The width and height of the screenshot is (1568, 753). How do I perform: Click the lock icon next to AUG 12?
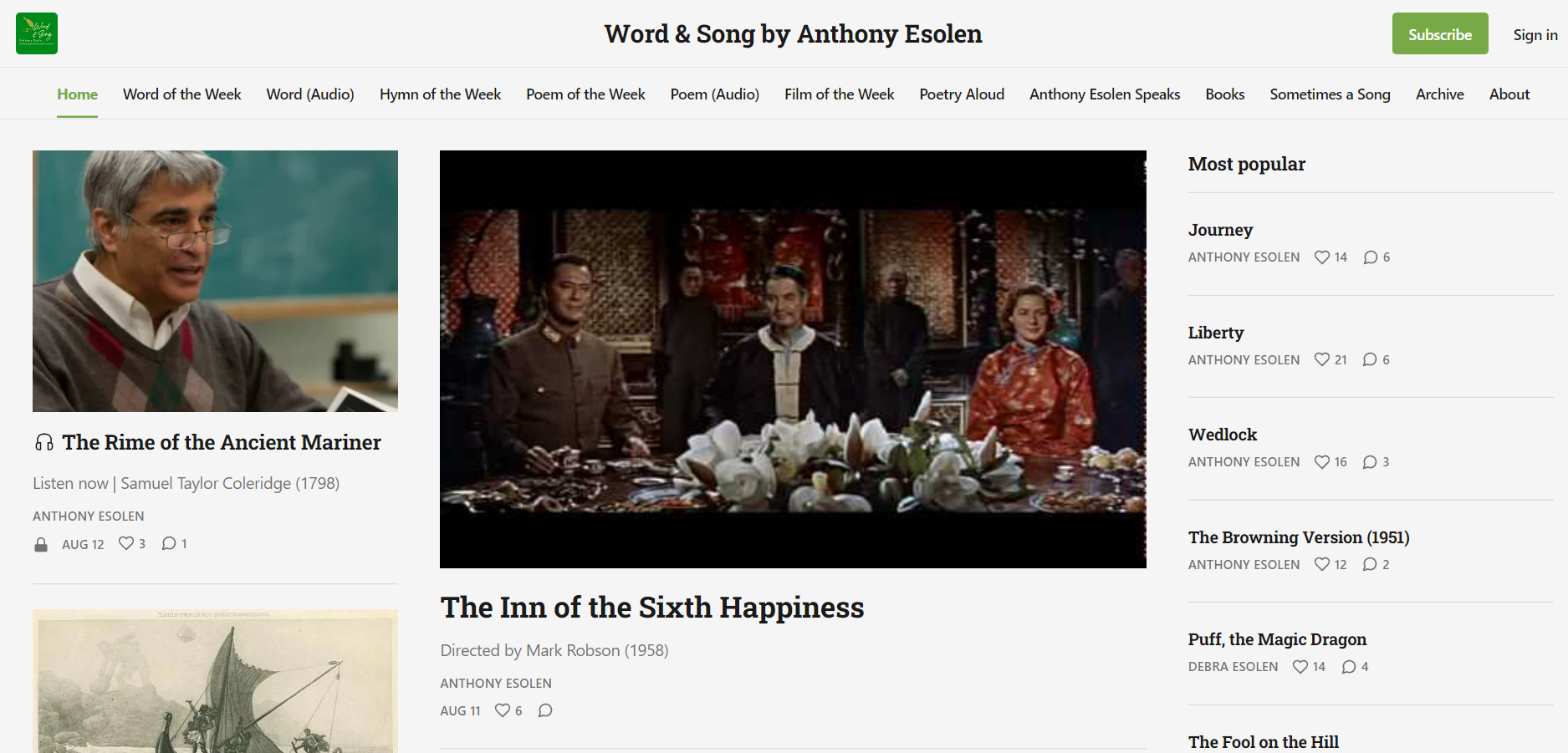coord(41,545)
